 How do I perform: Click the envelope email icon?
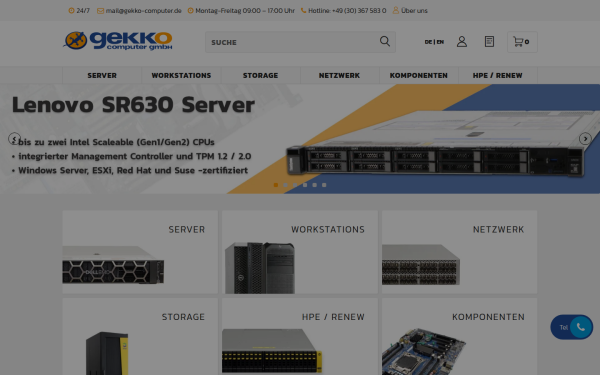point(100,11)
